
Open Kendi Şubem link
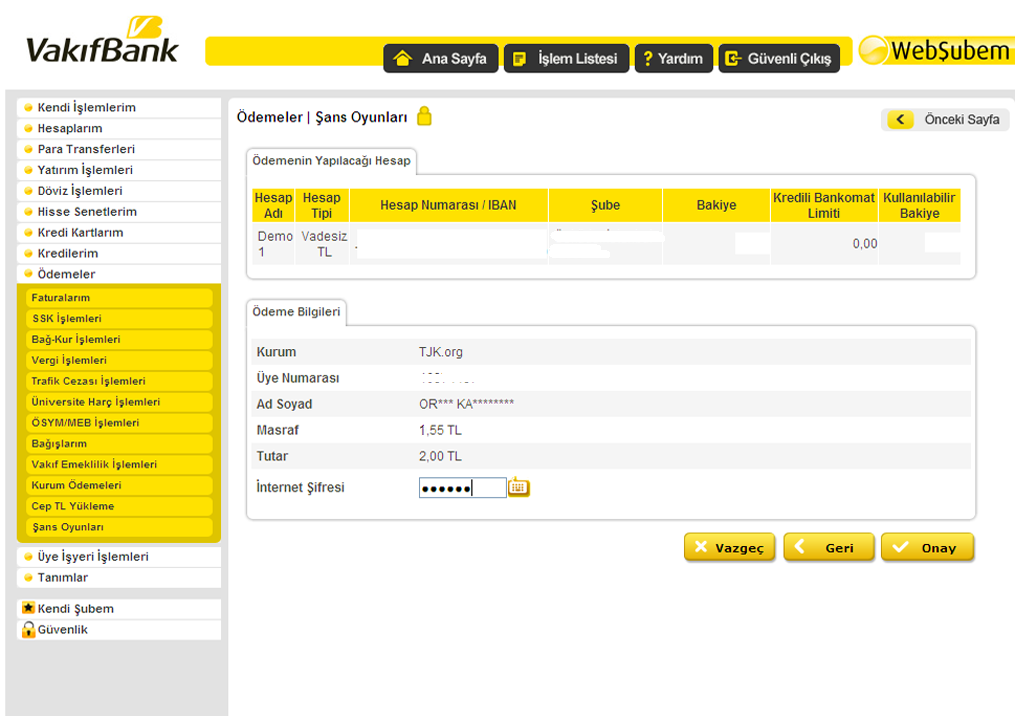[118, 609]
